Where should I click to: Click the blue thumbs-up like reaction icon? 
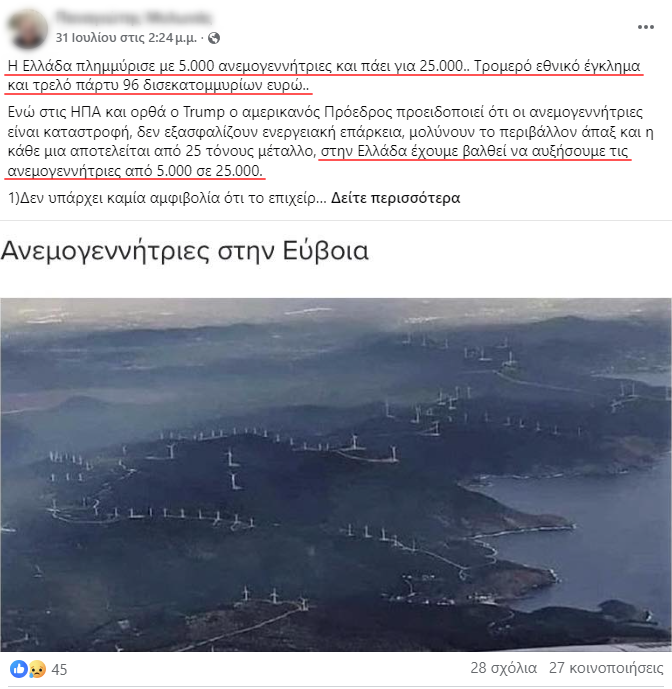pyautogui.click(x=18, y=669)
